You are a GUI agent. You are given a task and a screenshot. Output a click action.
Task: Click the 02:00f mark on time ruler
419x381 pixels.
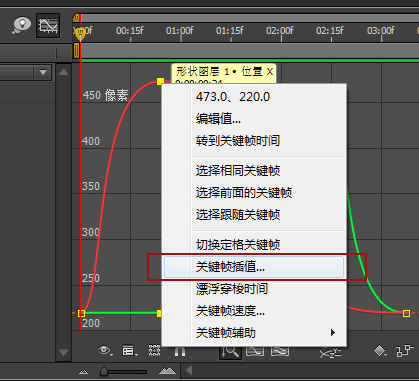pyautogui.click(x=280, y=31)
